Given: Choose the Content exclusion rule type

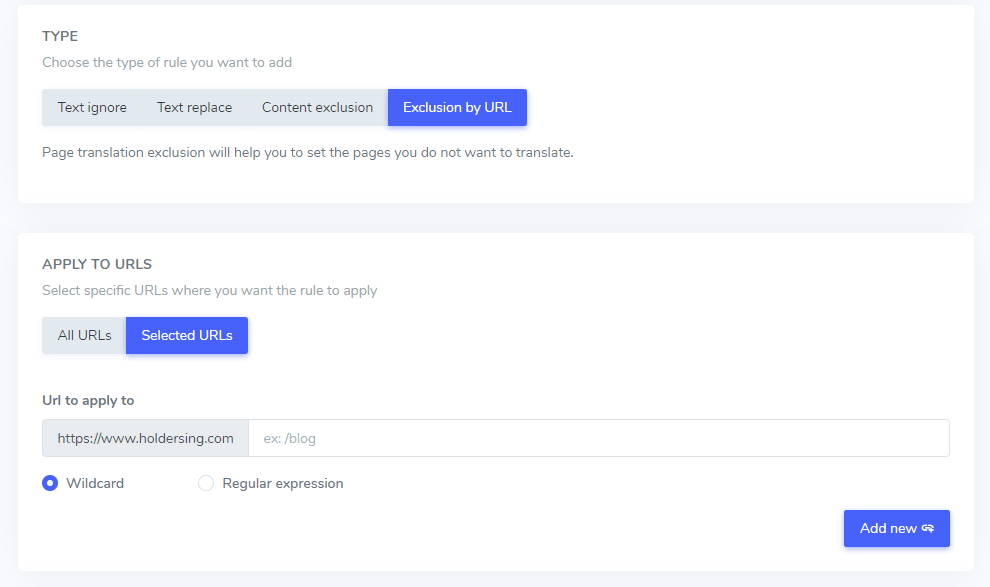Looking at the screenshot, I should (318, 107).
